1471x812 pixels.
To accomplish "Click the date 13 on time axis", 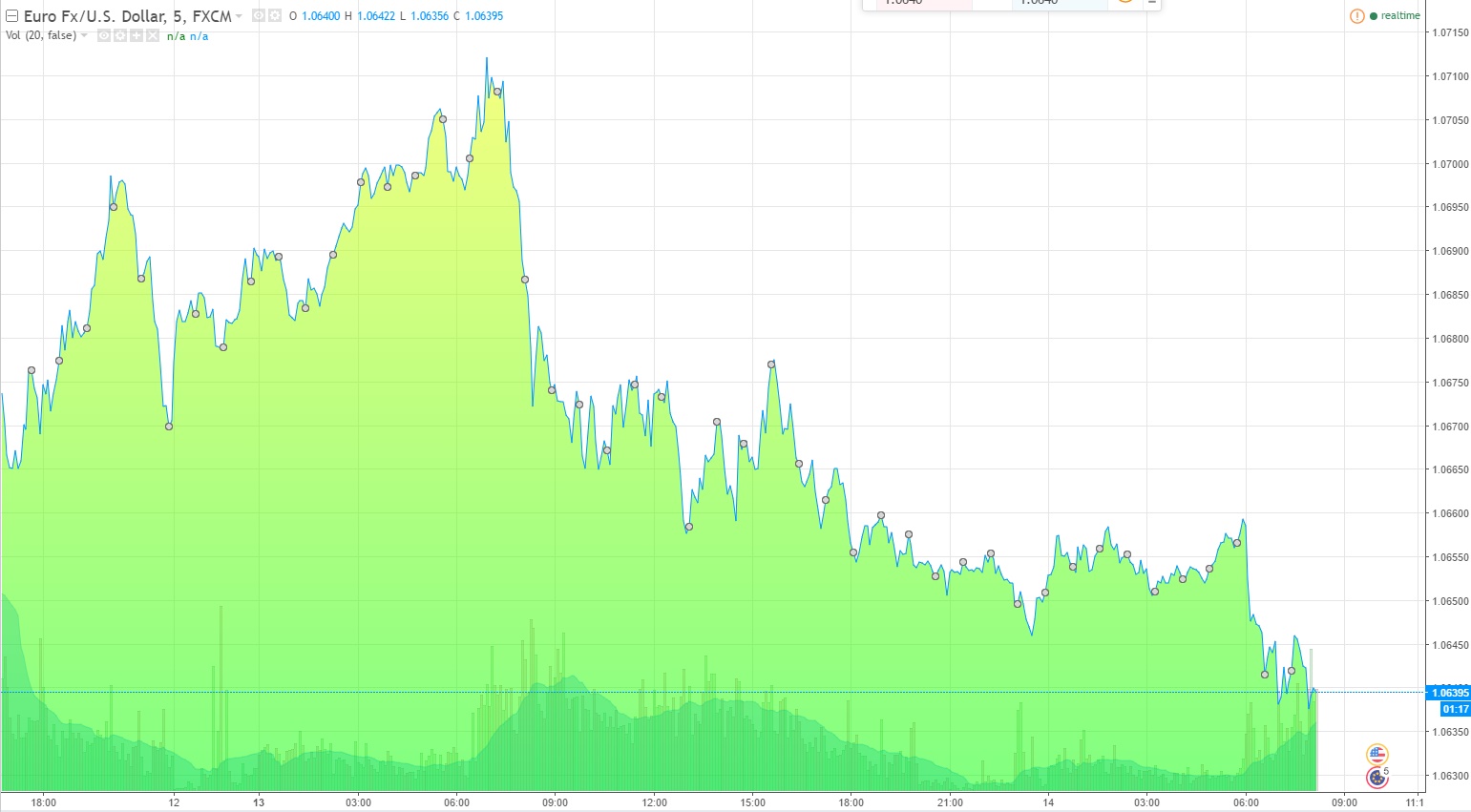I will [x=259, y=802].
